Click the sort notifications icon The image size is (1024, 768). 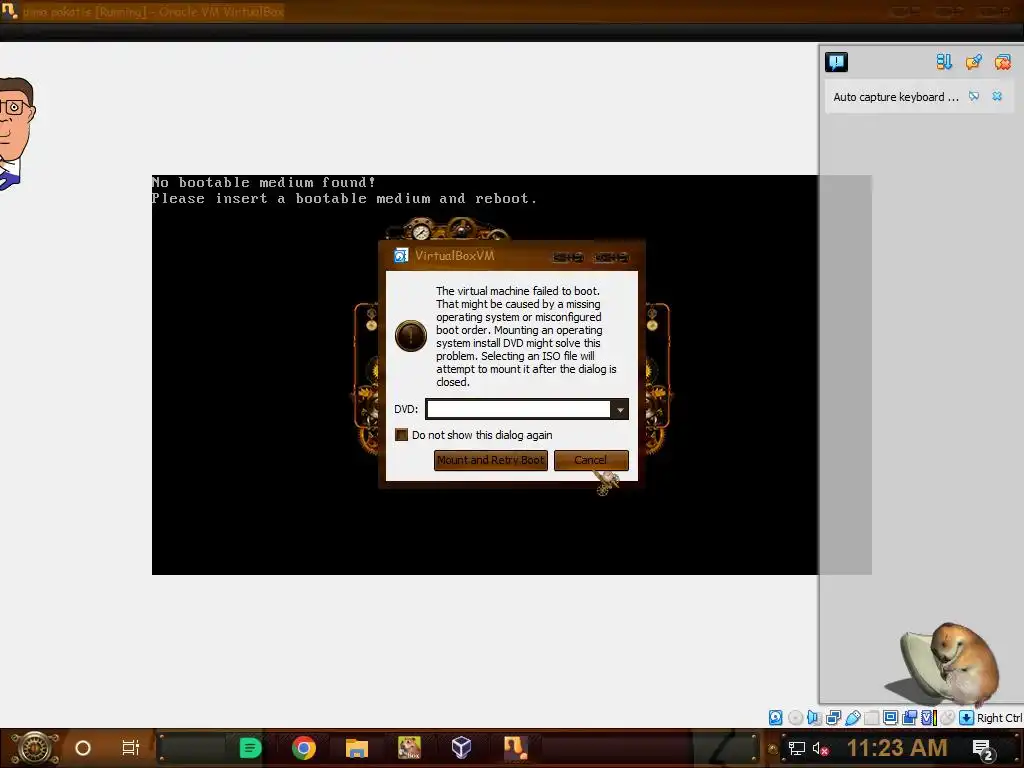(x=944, y=62)
